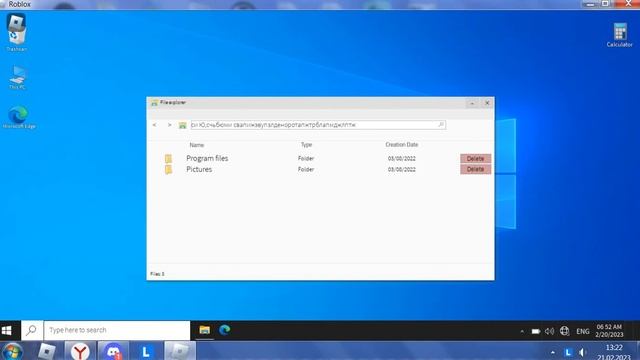
Task: Click the search magnifier in address bar
Action: [441, 124]
